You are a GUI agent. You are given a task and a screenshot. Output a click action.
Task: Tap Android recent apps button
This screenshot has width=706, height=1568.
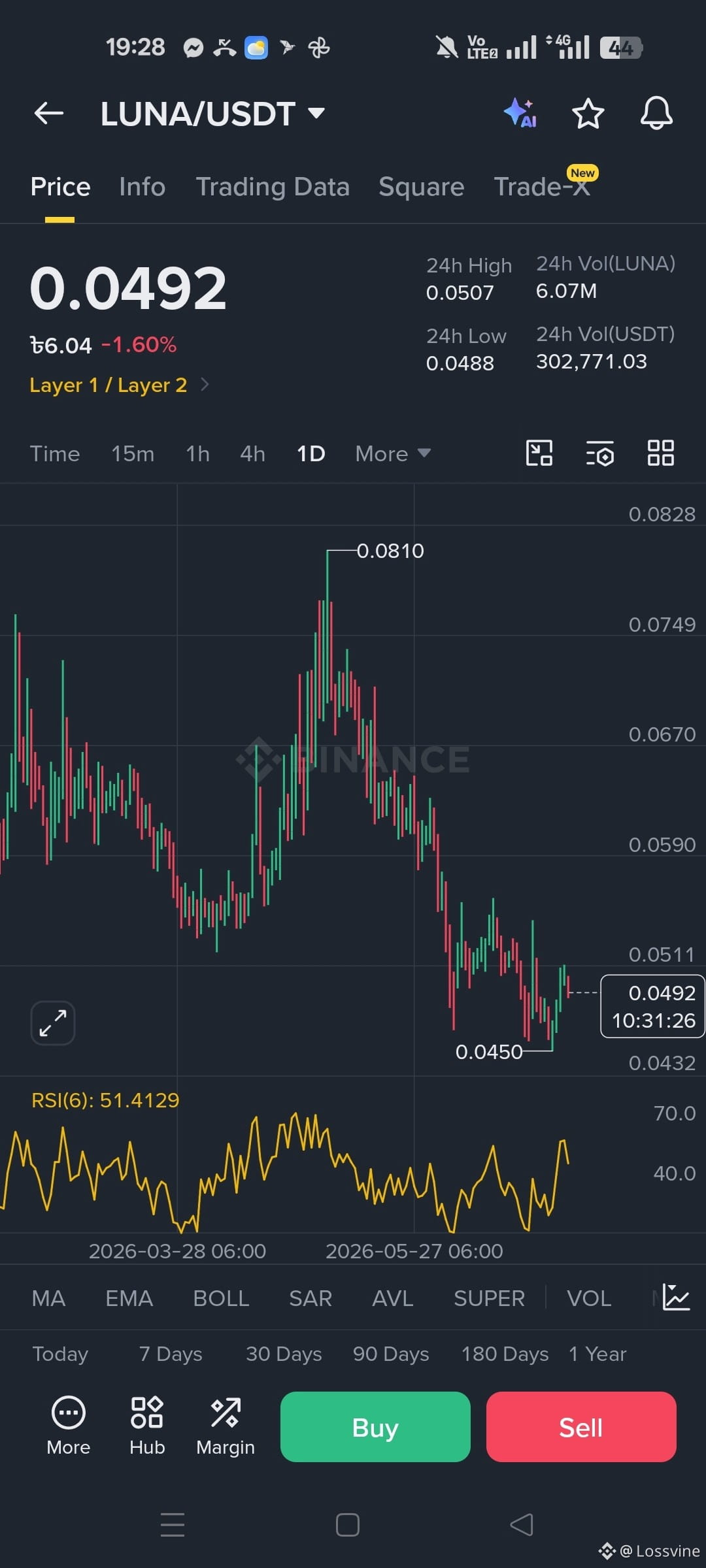[173, 1525]
